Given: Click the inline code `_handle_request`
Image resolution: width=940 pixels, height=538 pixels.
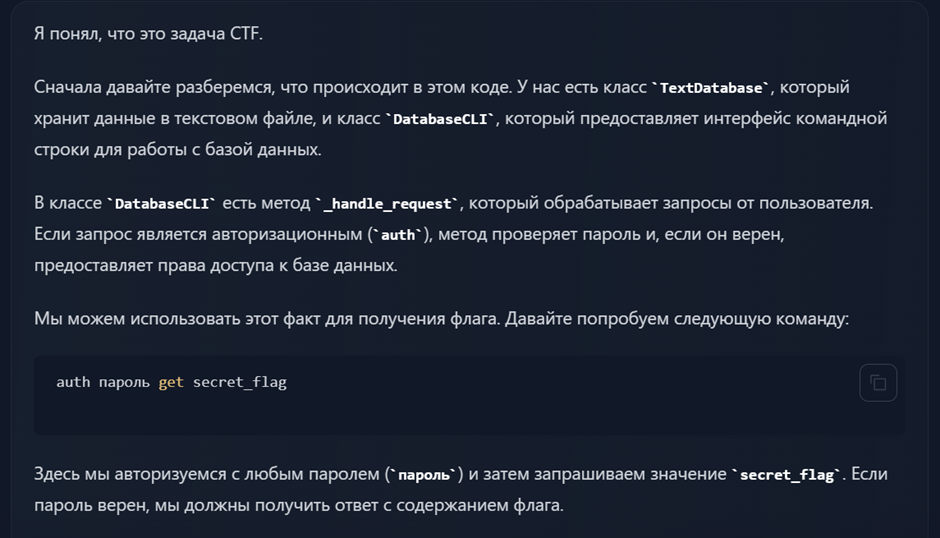Looking at the screenshot, I should tap(387, 204).
